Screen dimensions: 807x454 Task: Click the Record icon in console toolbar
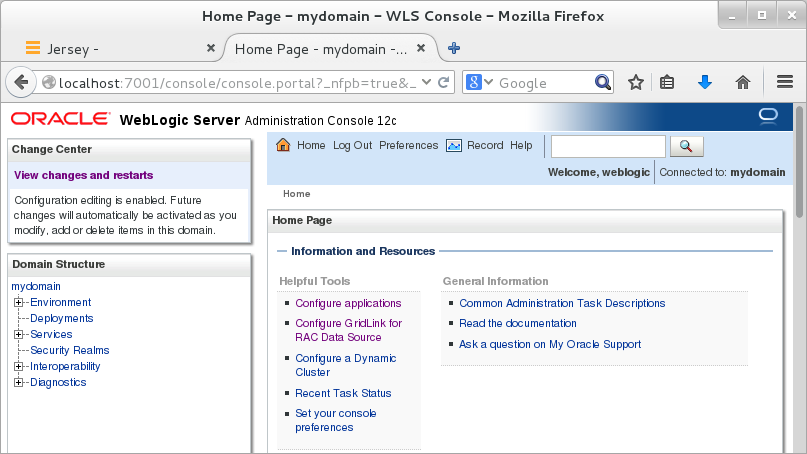click(454, 146)
